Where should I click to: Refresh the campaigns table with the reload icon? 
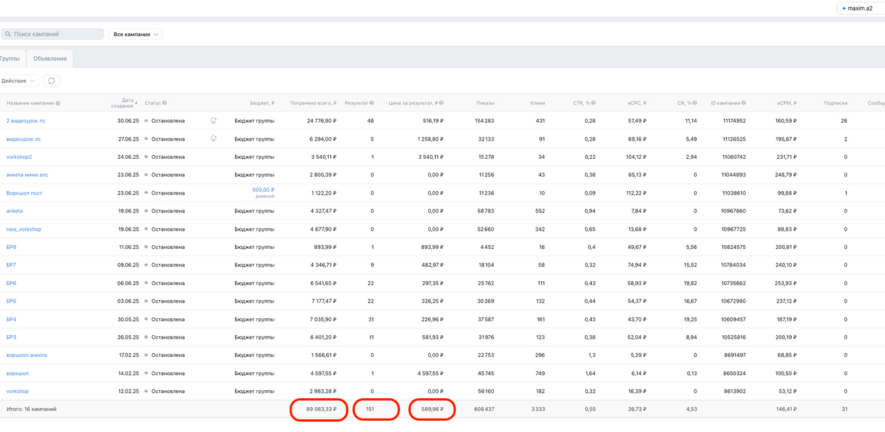[x=51, y=81]
